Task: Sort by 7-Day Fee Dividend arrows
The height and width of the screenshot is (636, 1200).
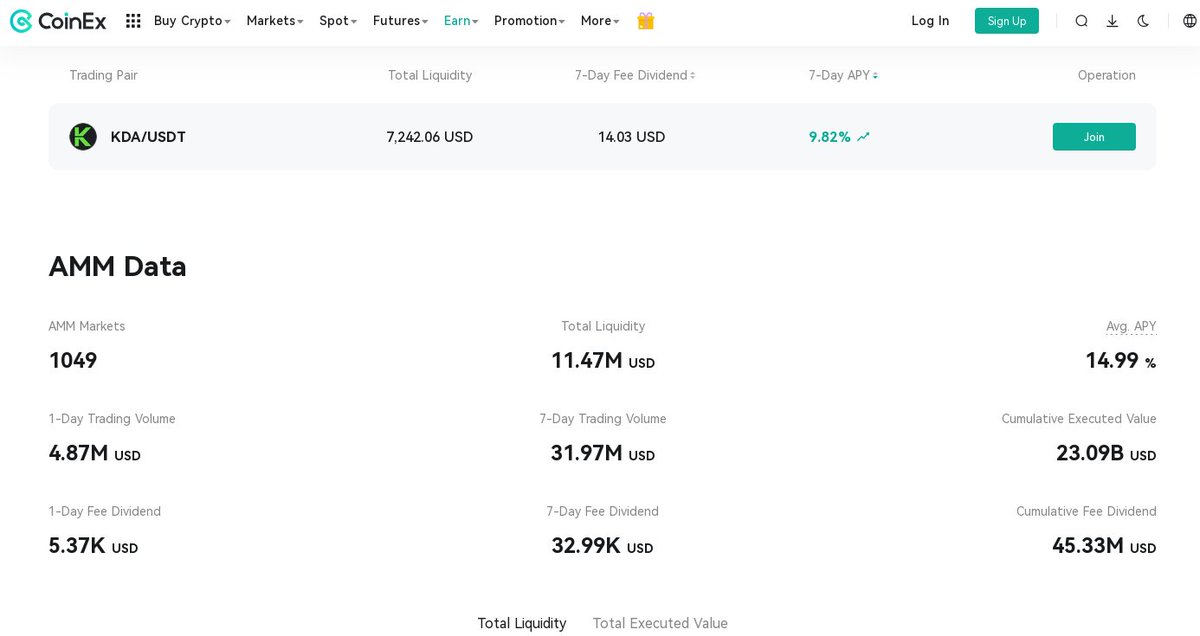Action: click(692, 76)
